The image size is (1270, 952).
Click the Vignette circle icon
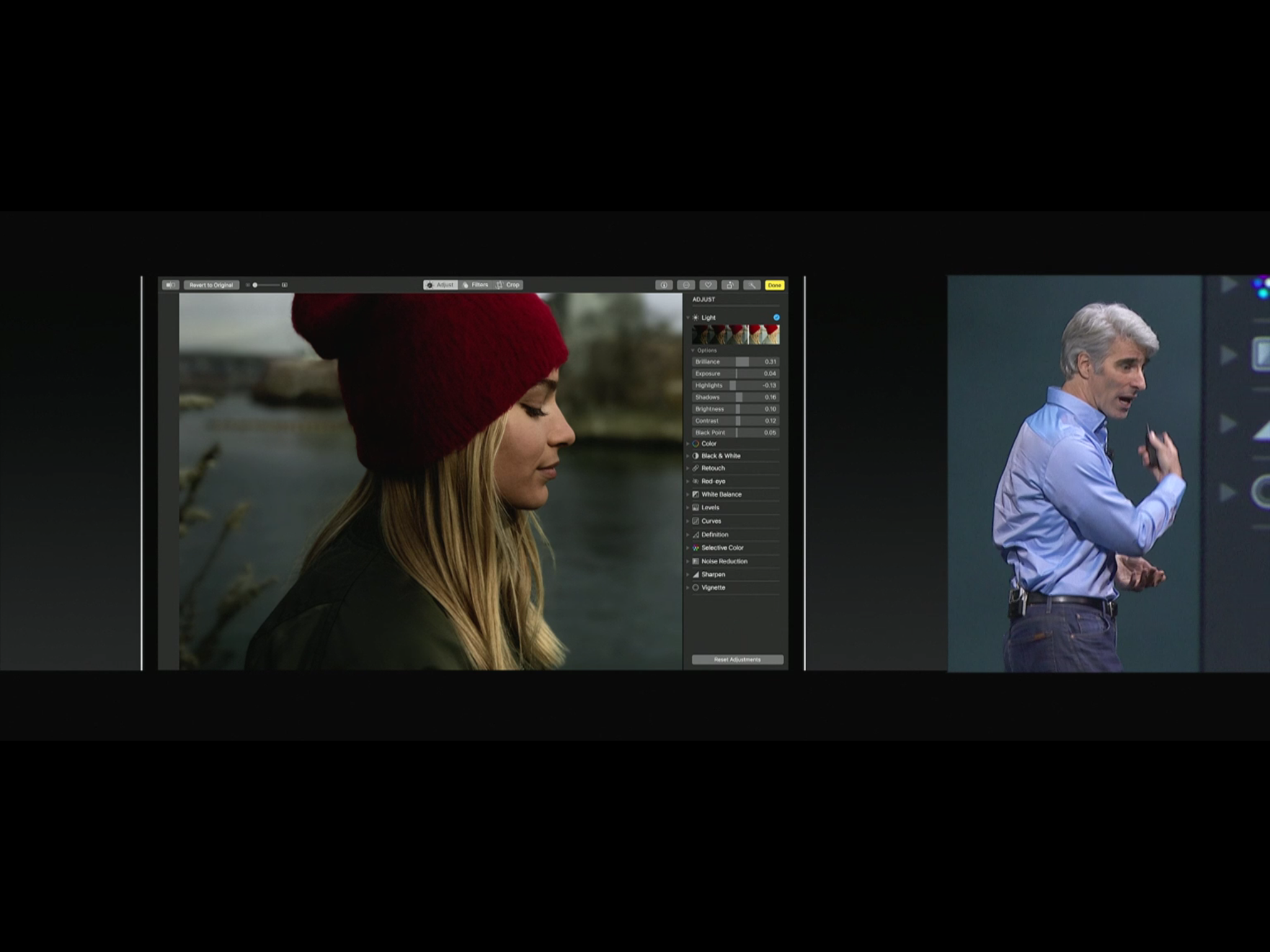(696, 588)
